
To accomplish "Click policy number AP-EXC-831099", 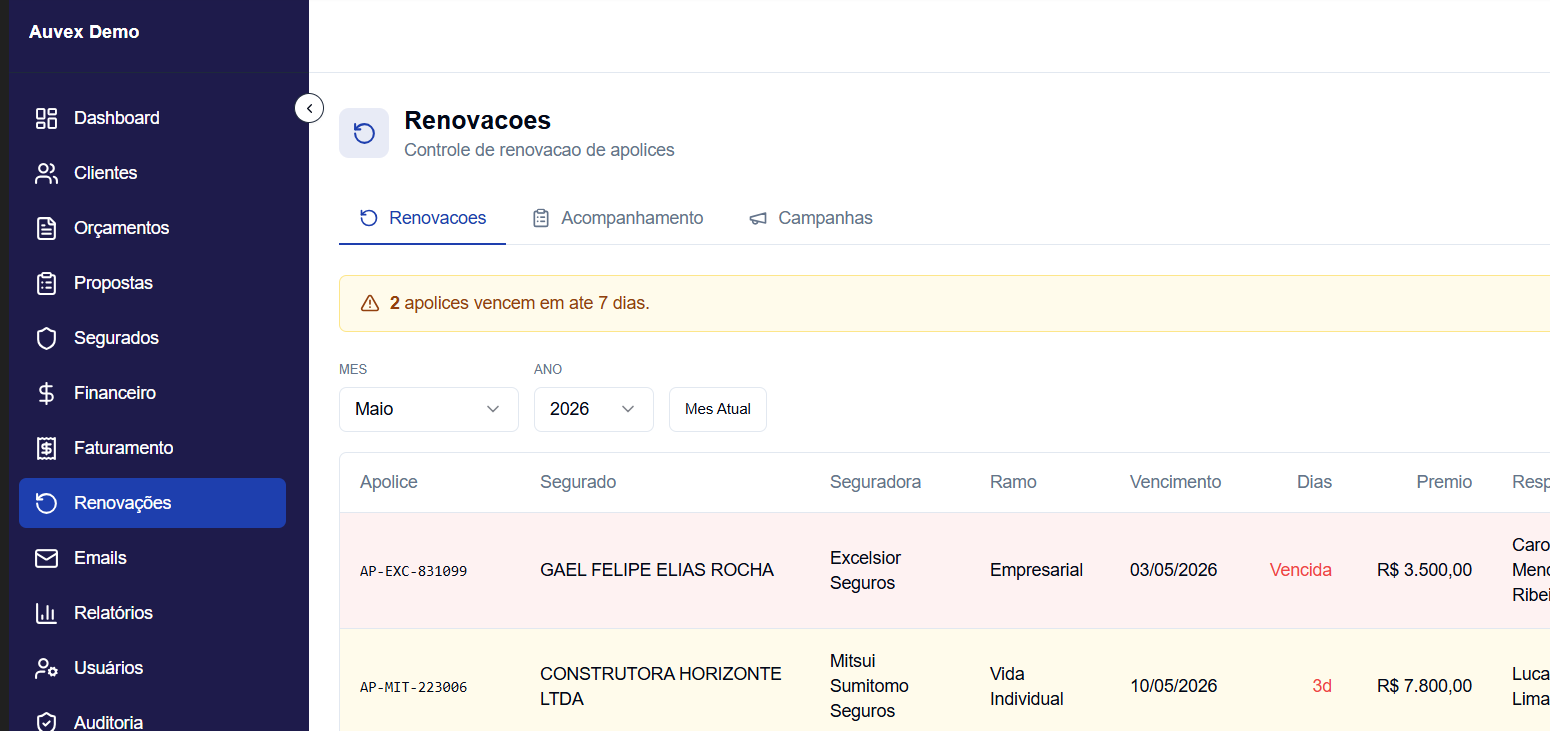I will [413, 571].
